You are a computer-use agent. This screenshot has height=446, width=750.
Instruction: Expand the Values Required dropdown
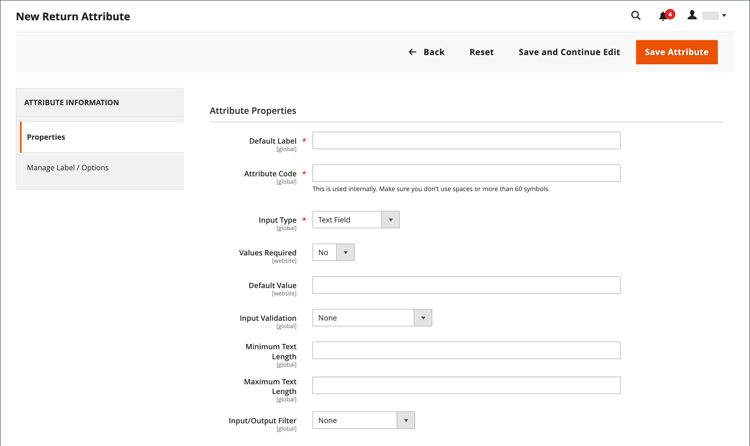pos(334,253)
